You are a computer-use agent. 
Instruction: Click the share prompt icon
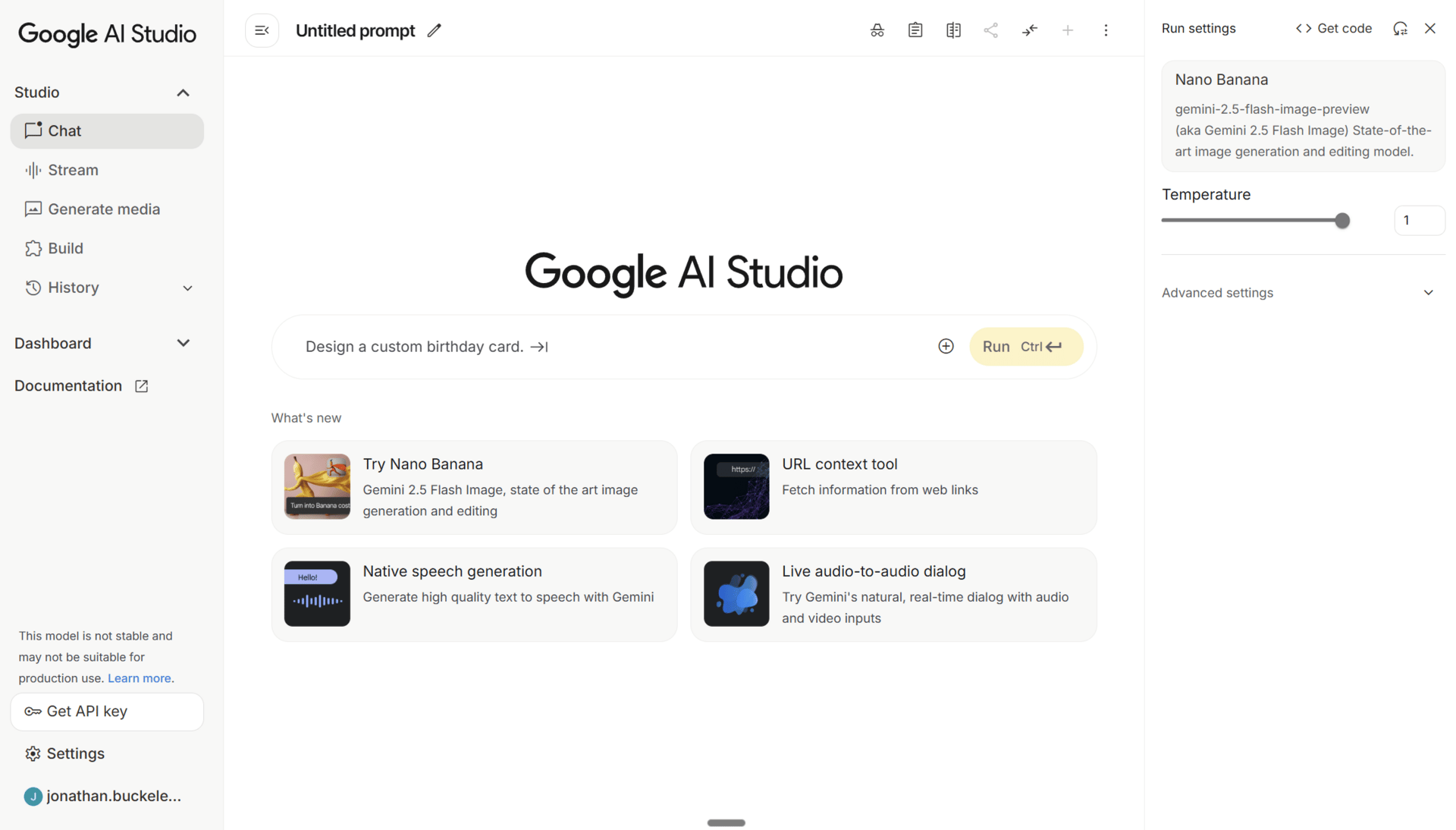[x=991, y=30]
